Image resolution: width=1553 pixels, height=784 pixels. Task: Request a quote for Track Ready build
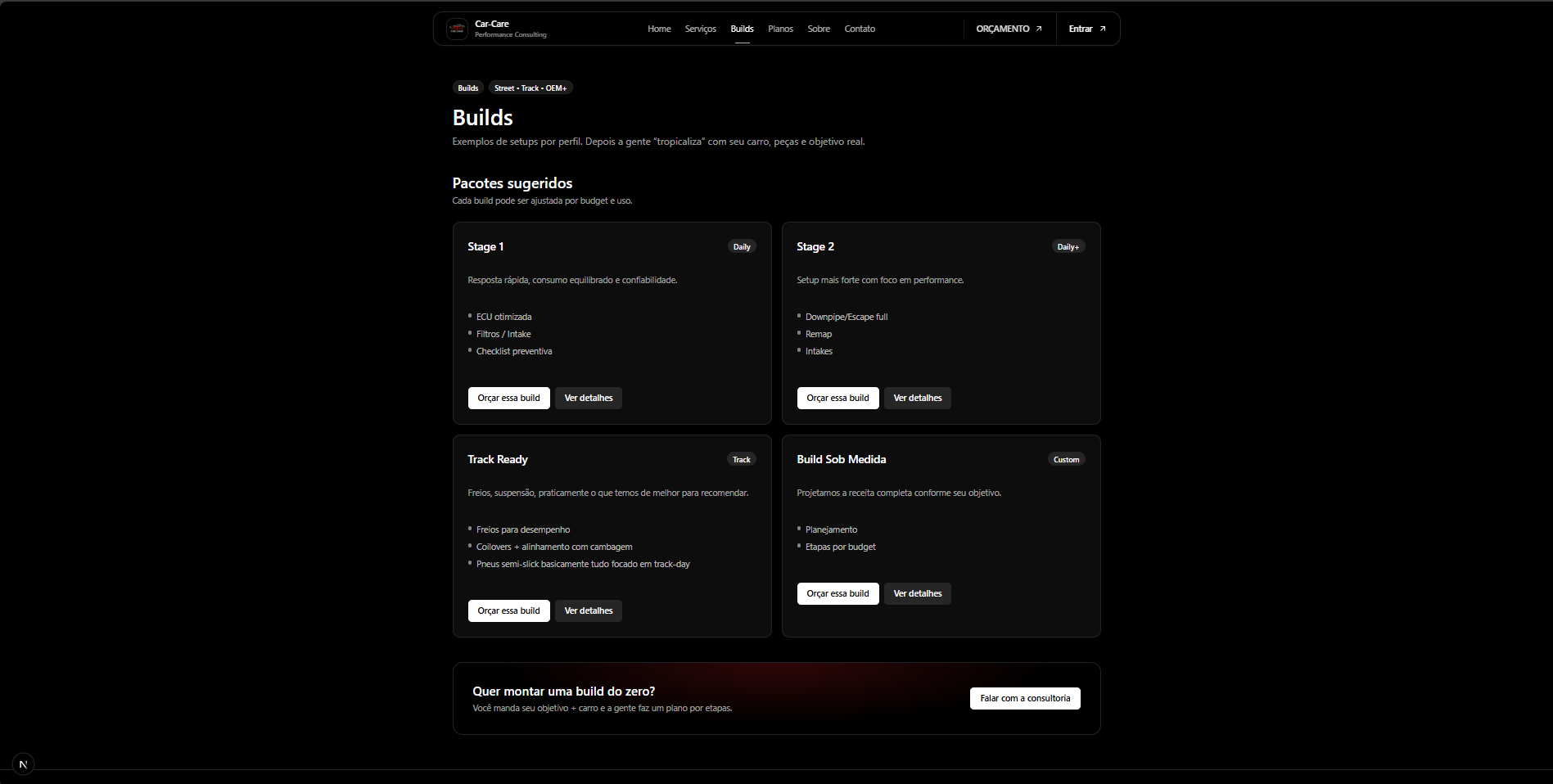pyautogui.click(x=508, y=611)
